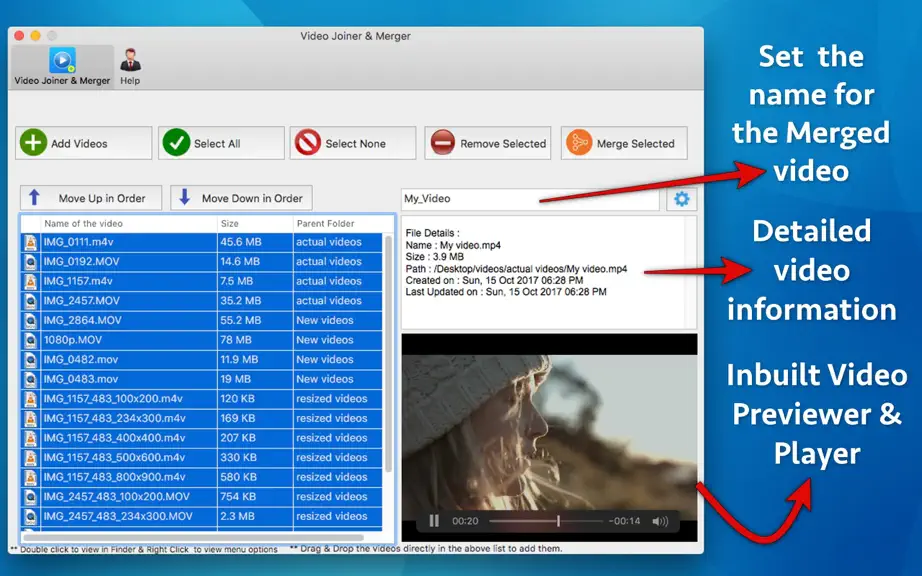Select the IMG_2864.MOV row
922x576 pixels.
tap(202, 320)
